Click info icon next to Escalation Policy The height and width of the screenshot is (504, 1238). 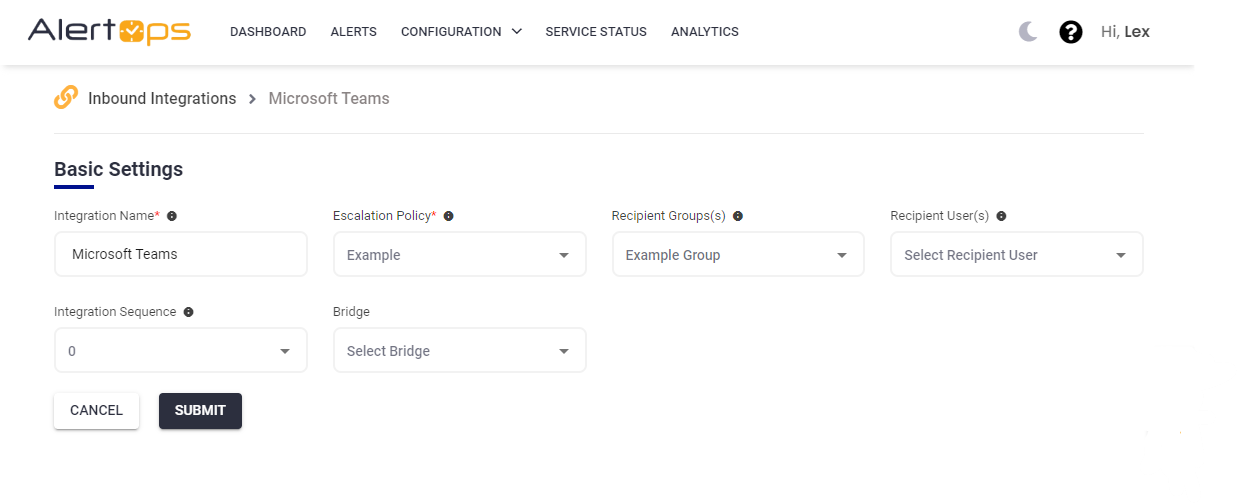tap(448, 216)
